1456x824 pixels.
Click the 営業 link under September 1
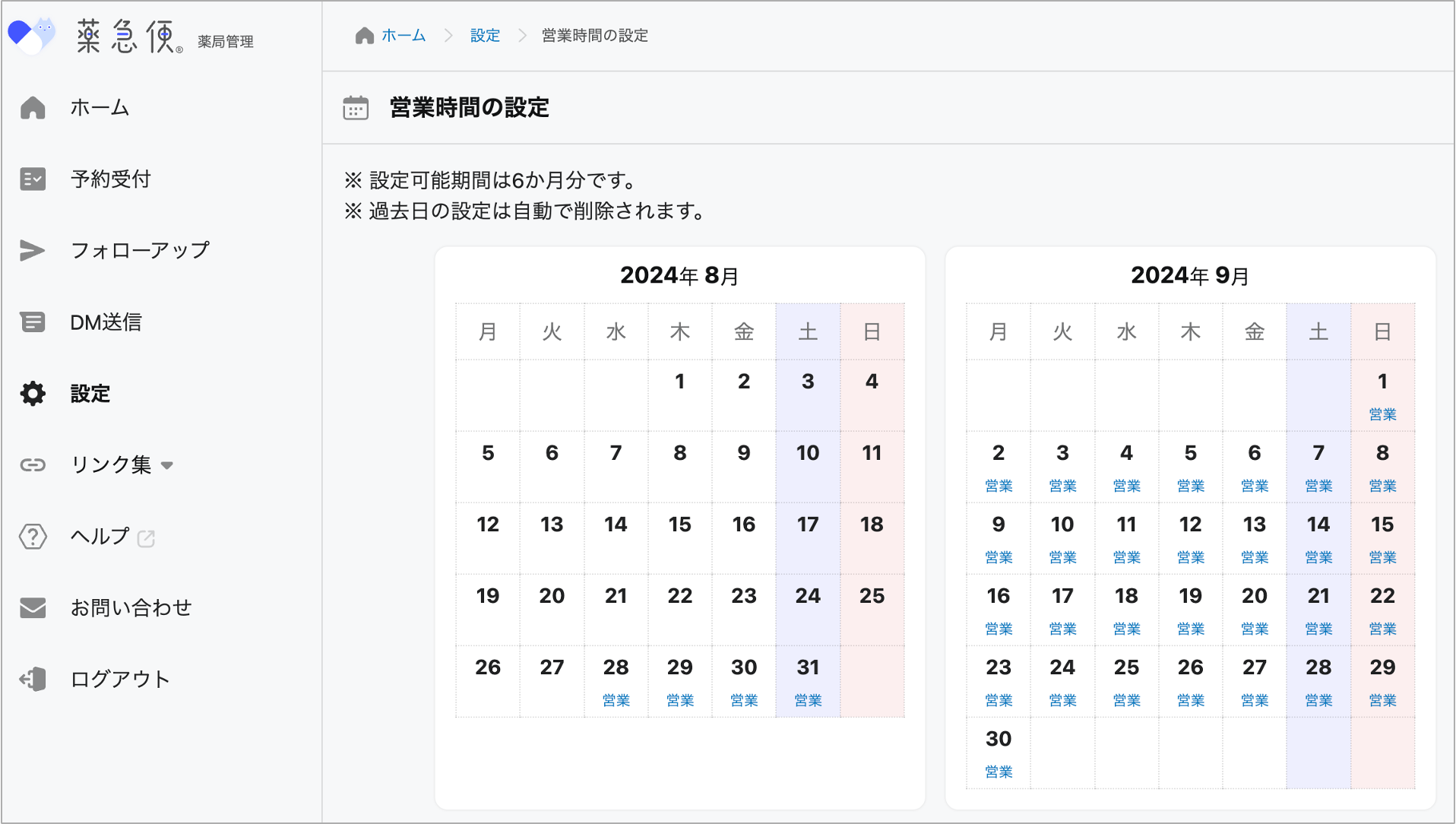point(1382,414)
